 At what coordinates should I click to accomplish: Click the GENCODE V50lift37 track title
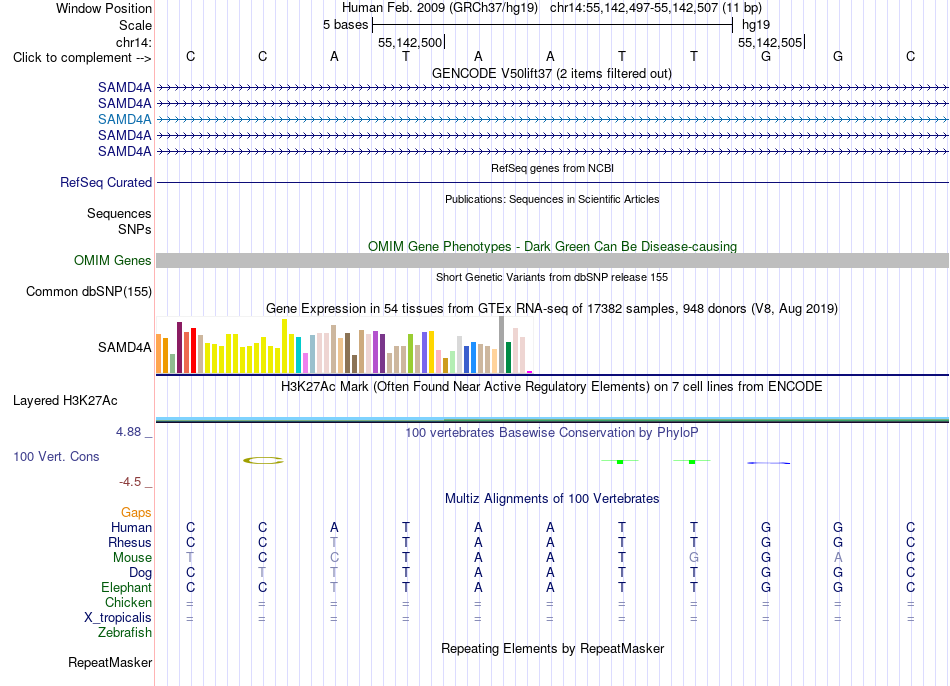click(552, 73)
